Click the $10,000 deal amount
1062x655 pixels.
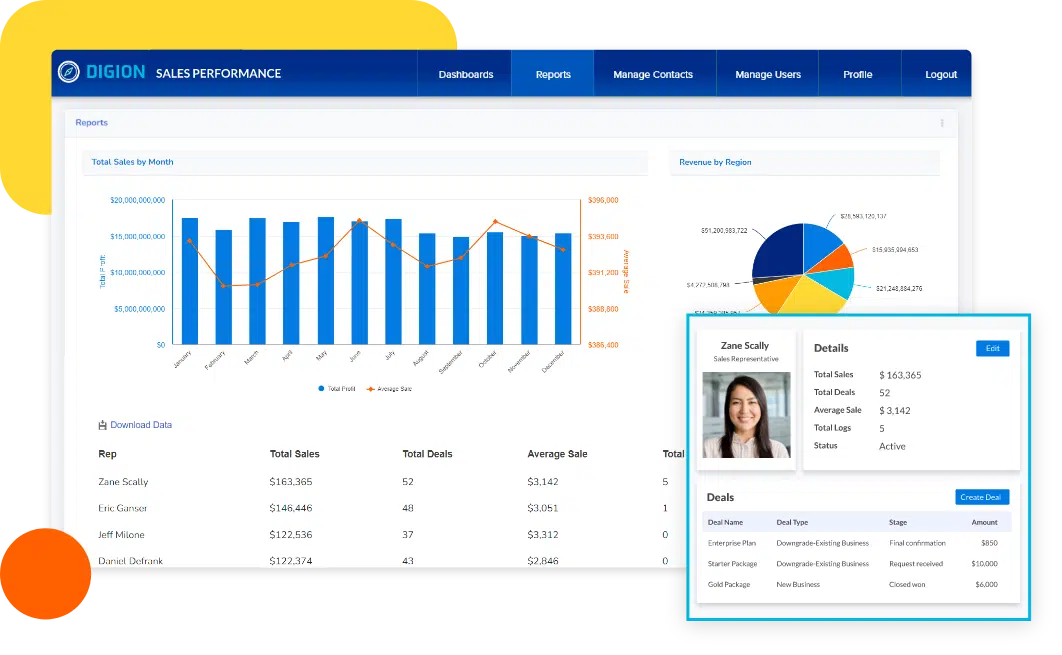pyautogui.click(x=984, y=564)
